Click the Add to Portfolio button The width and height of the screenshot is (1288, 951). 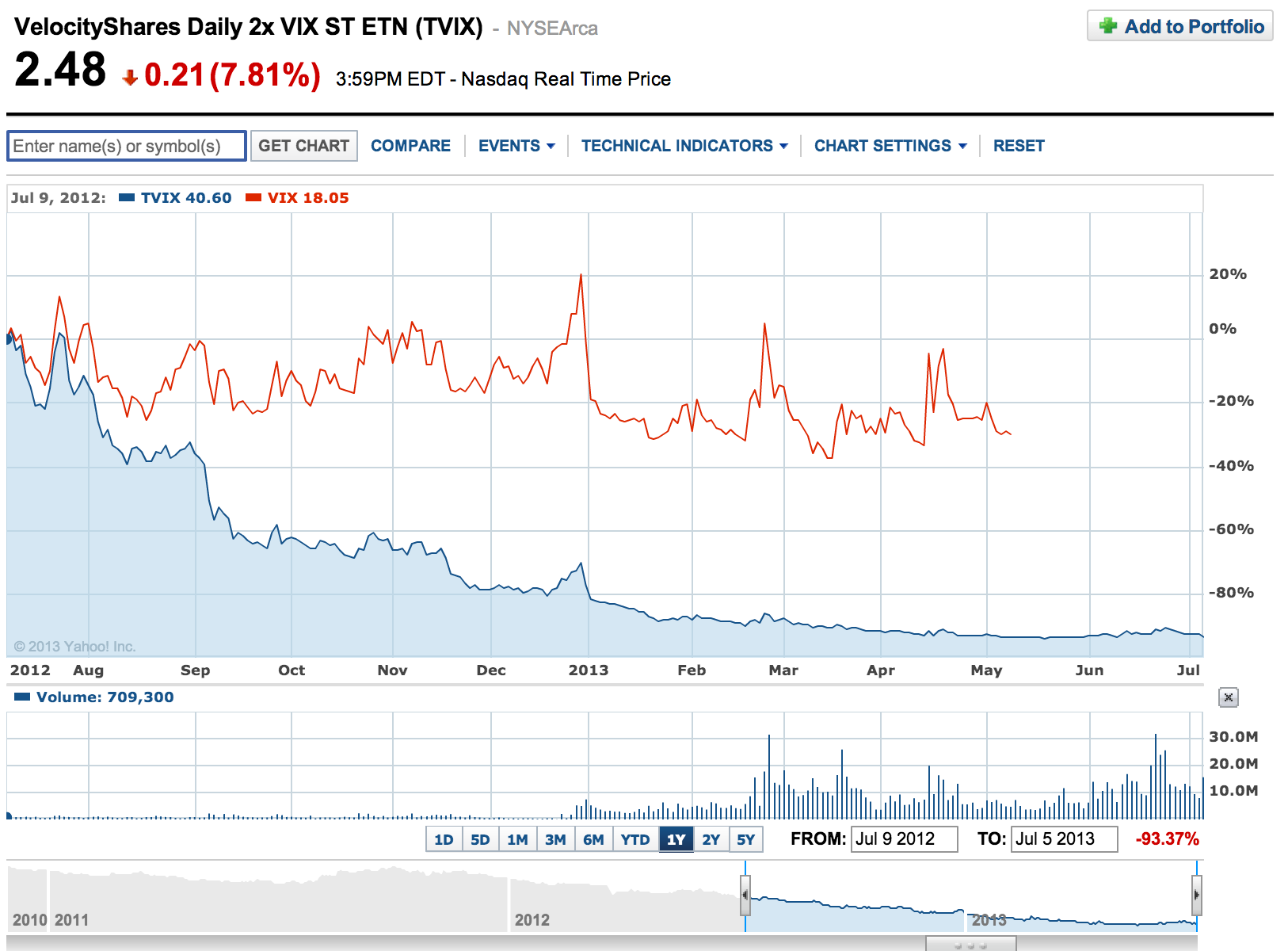pos(1180,26)
